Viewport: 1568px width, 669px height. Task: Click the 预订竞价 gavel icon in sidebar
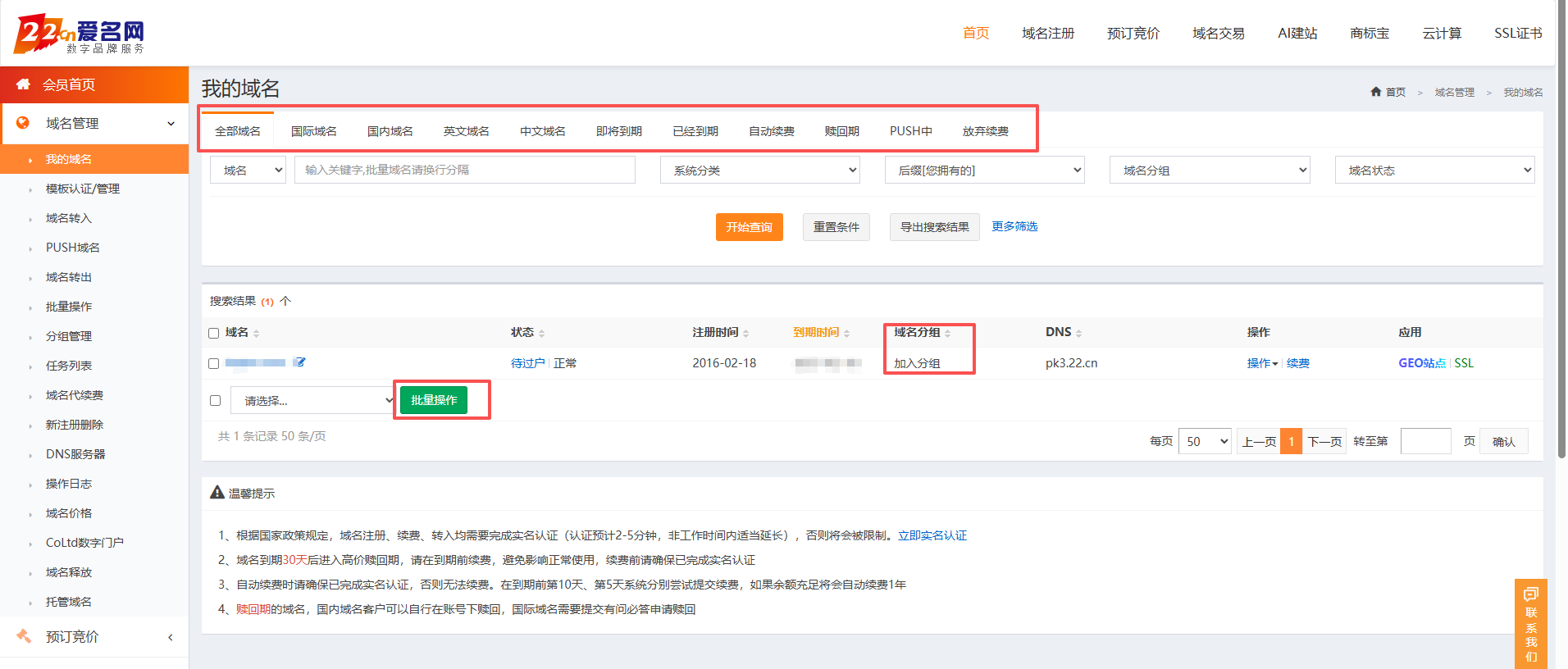tap(24, 636)
